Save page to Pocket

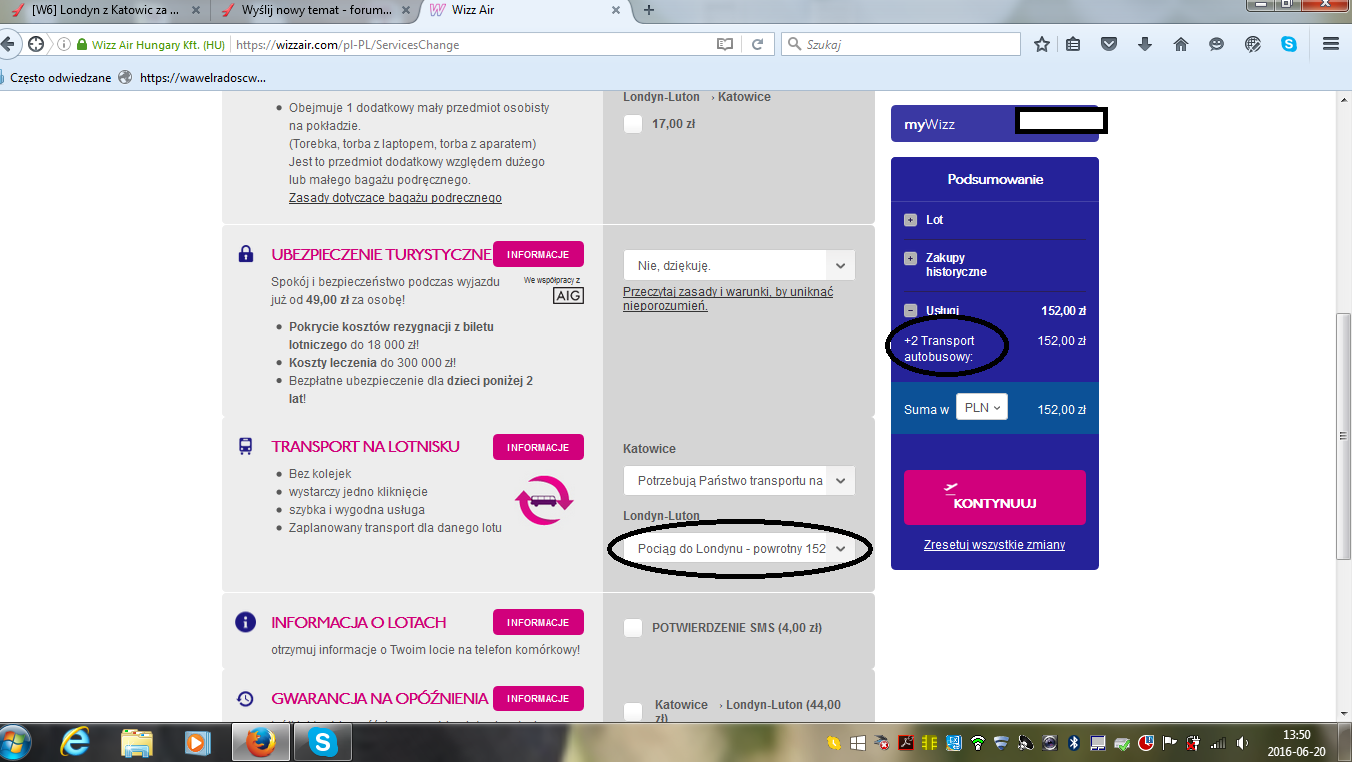[1109, 44]
